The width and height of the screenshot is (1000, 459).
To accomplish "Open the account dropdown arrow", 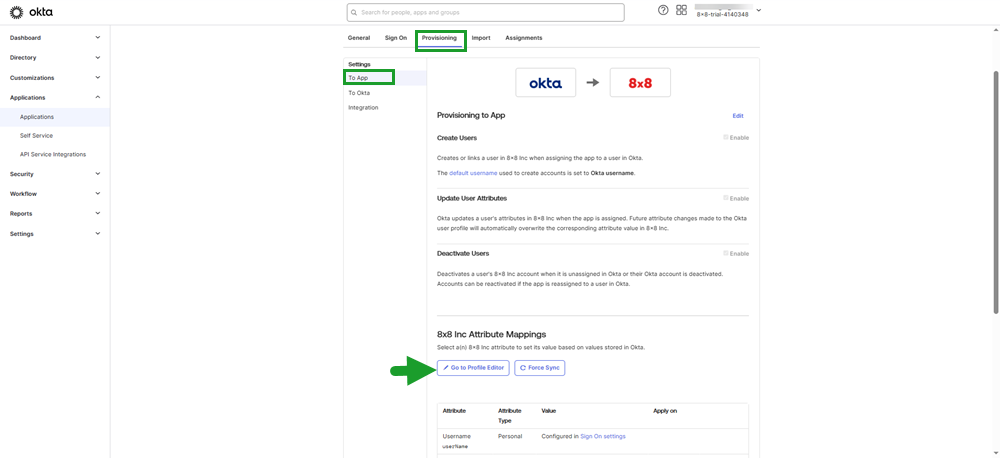I will click(x=758, y=10).
